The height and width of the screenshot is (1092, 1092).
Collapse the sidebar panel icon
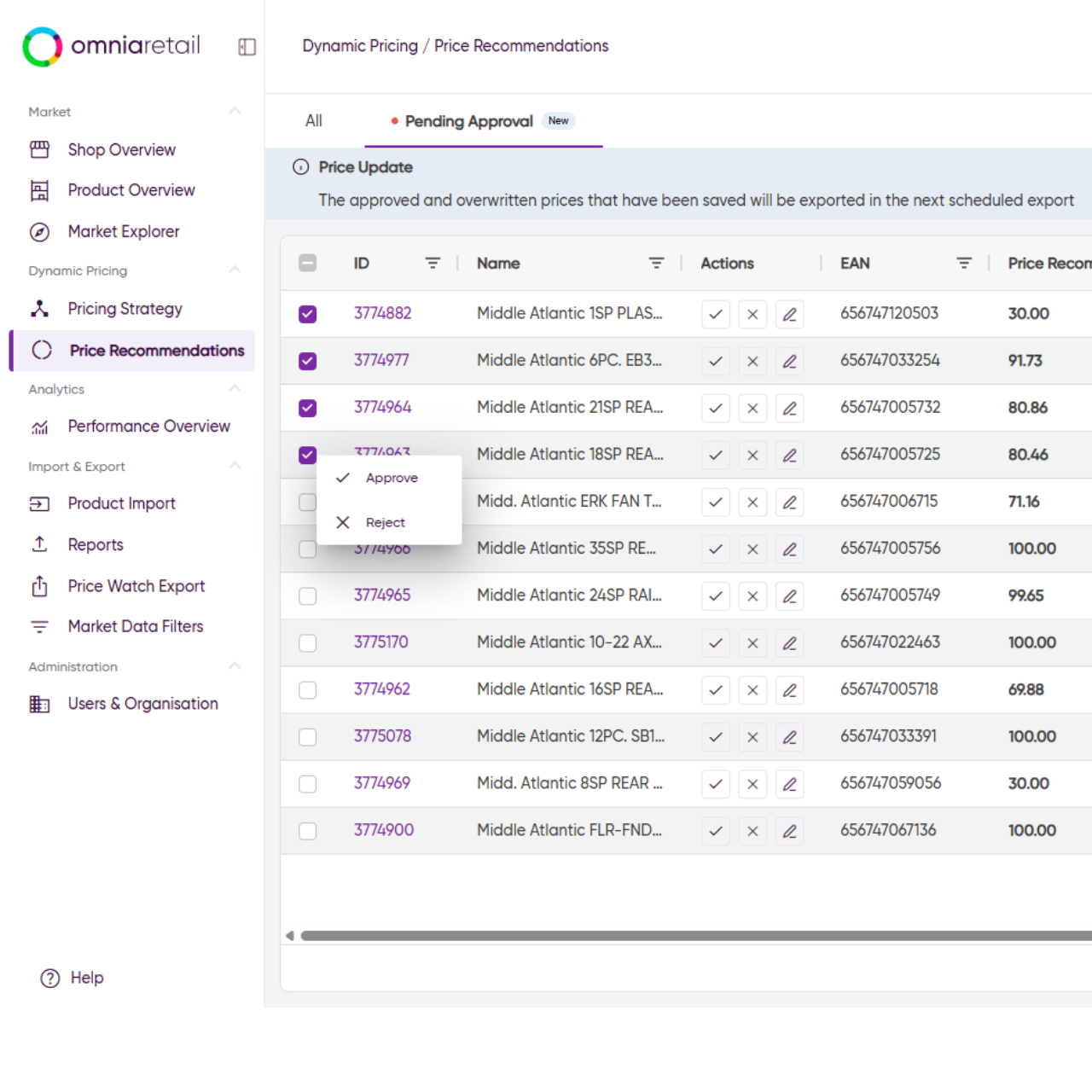coord(247,47)
